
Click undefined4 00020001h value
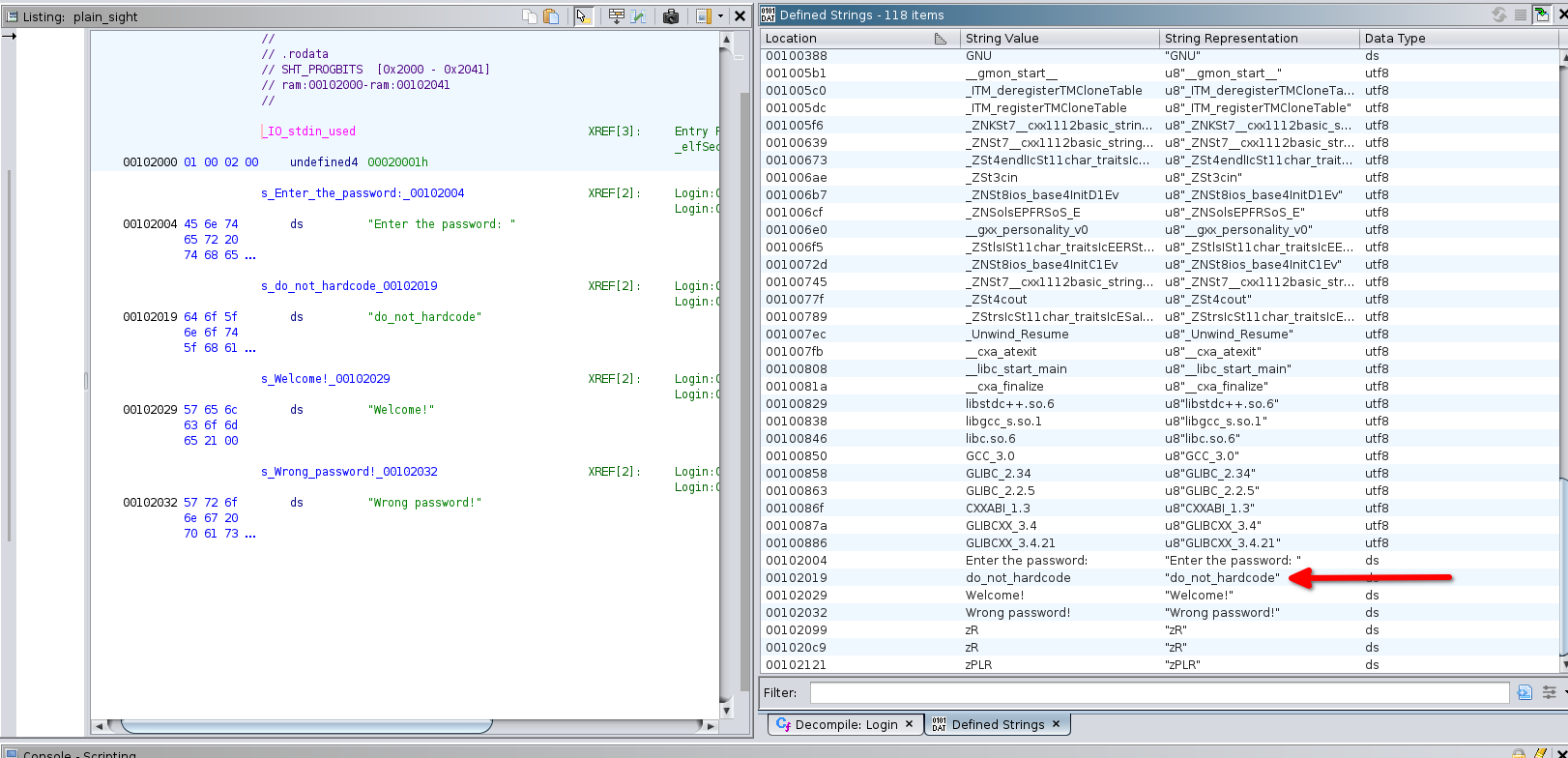pyautogui.click(x=397, y=162)
